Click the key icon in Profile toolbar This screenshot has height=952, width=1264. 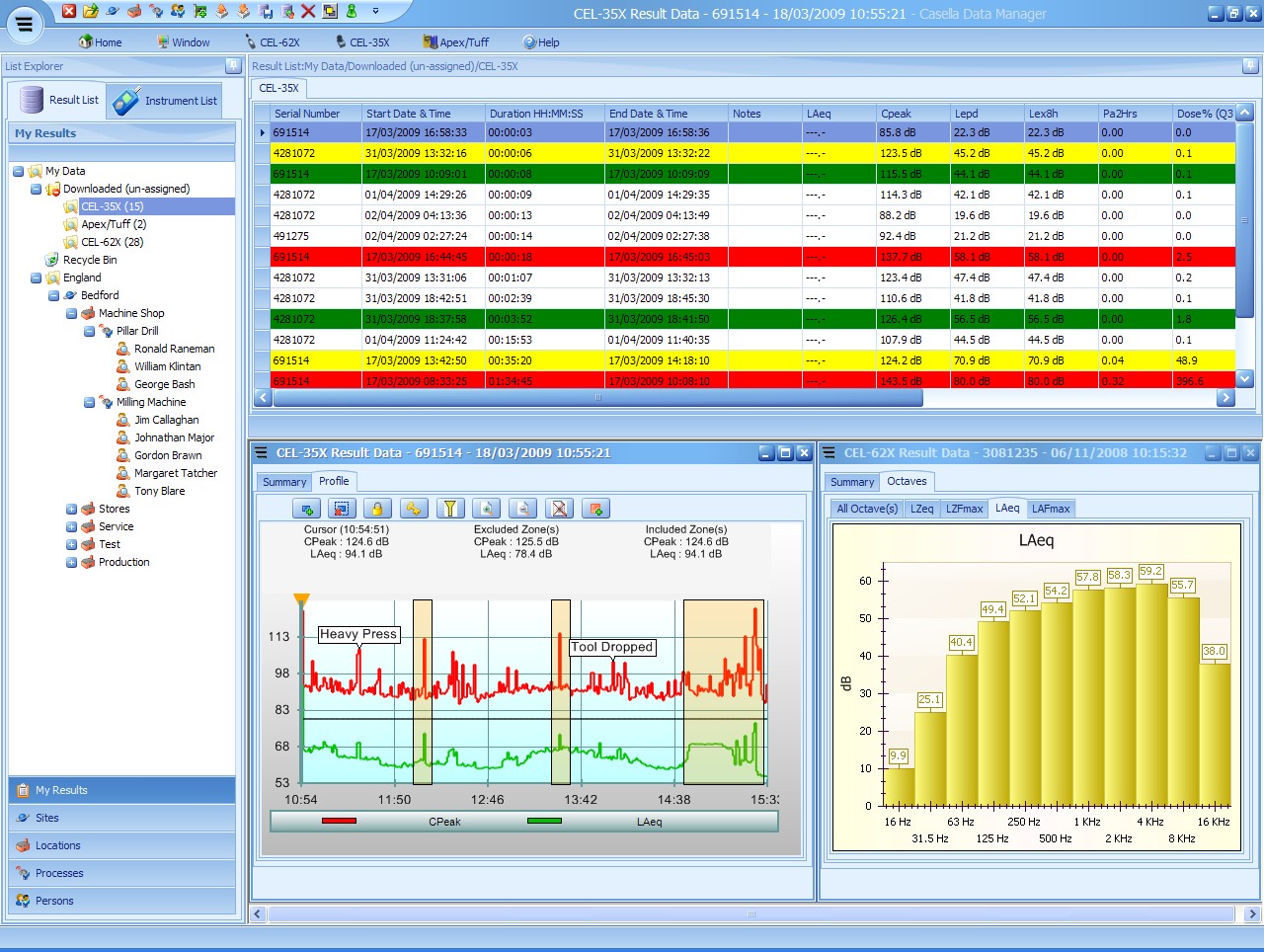click(x=414, y=509)
